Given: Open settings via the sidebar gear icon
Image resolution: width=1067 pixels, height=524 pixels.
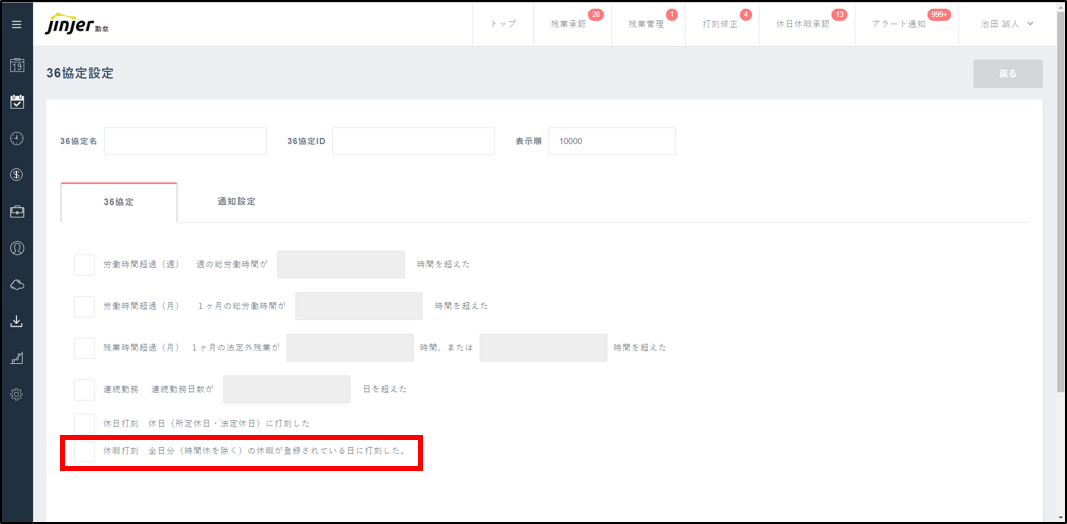Looking at the screenshot, I should (16, 394).
